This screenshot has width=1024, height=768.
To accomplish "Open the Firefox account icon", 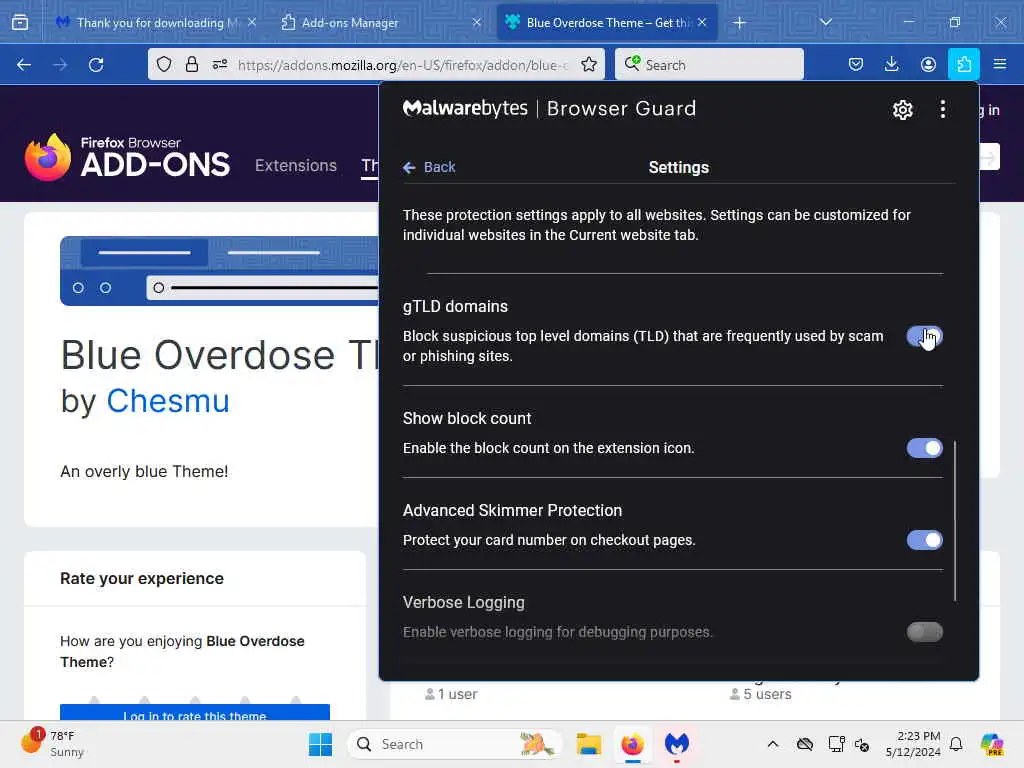I will point(928,64).
